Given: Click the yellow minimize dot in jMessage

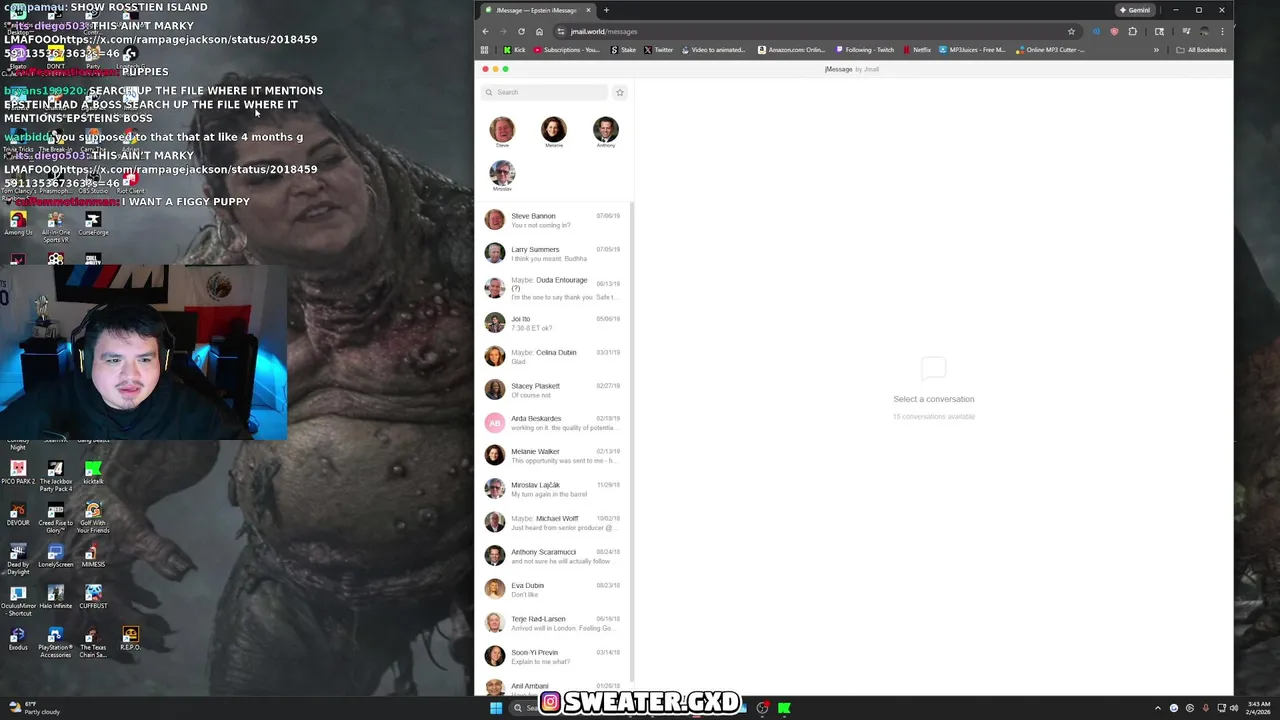Looking at the screenshot, I should click(x=495, y=69).
